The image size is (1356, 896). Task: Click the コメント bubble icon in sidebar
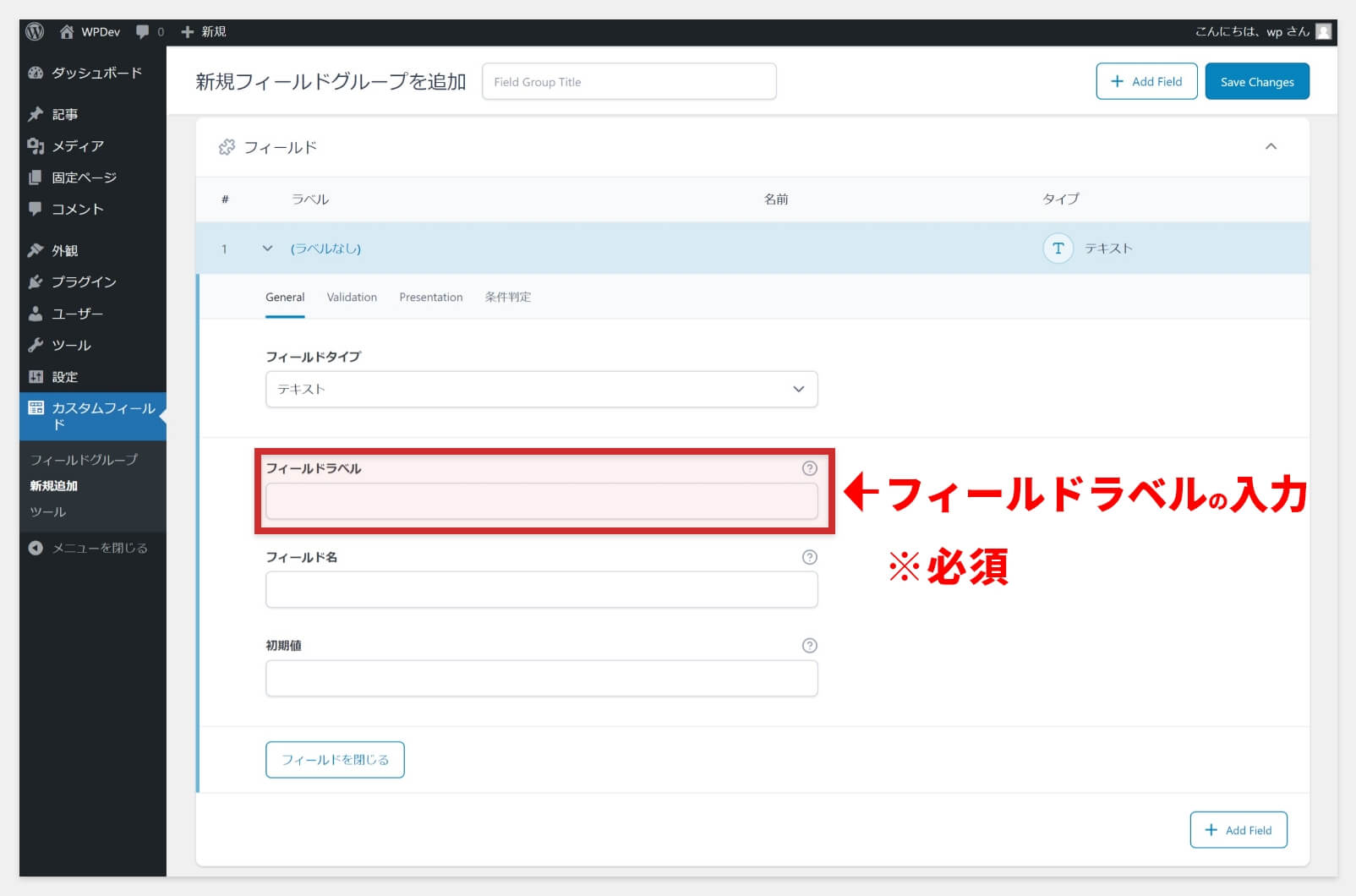36,209
